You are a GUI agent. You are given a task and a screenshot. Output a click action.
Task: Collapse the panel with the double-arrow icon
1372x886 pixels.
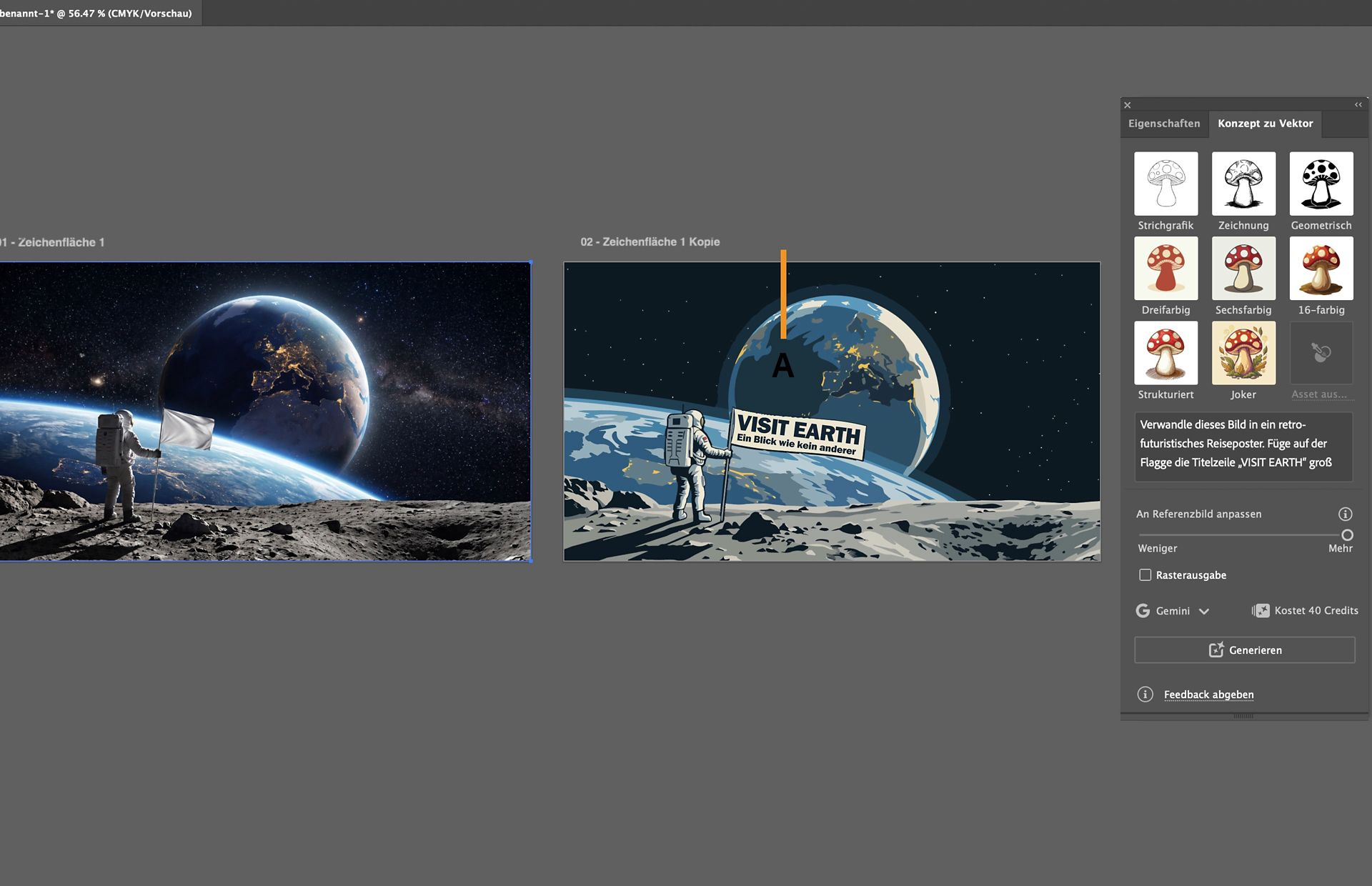(1358, 105)
